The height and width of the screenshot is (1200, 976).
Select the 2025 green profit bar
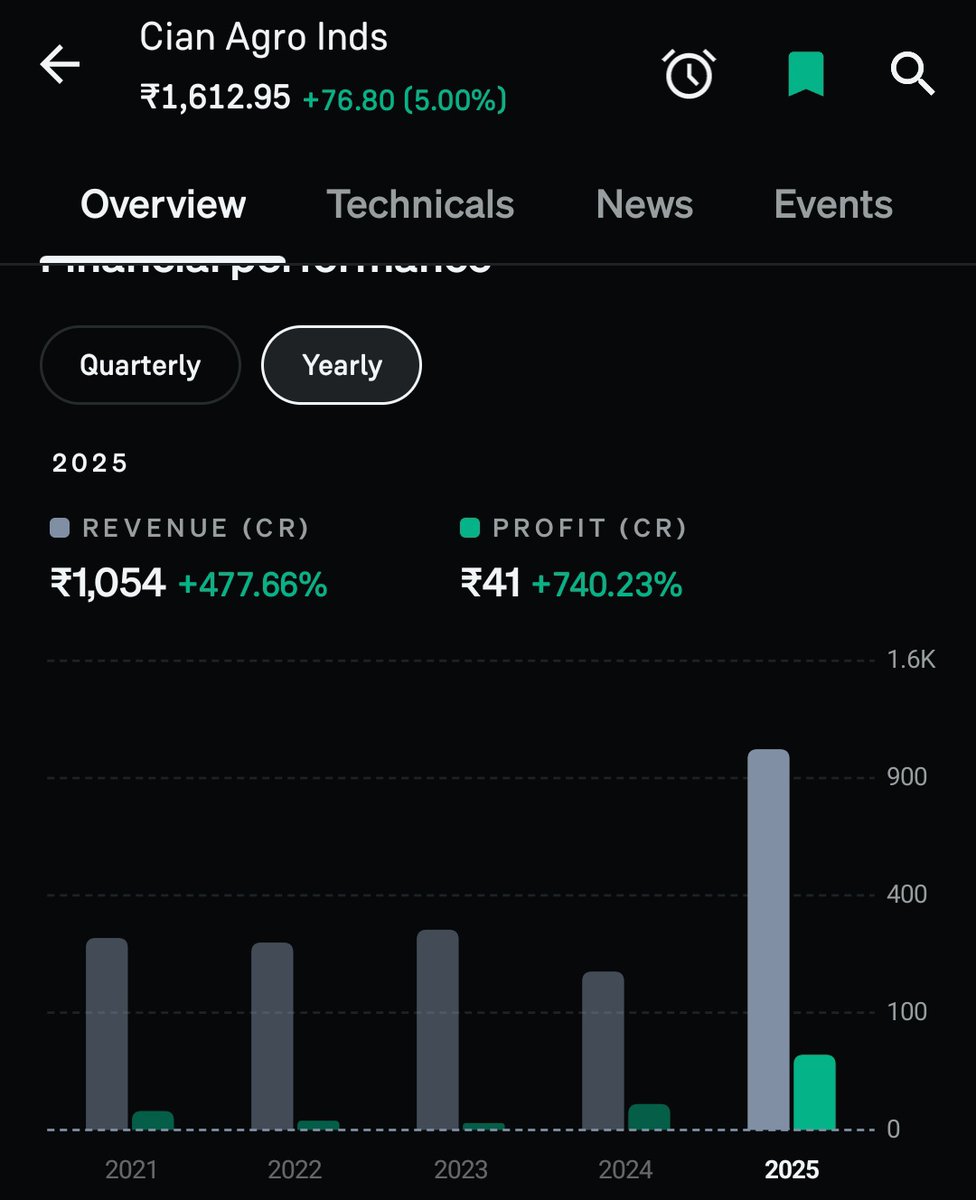(814, 1092)
